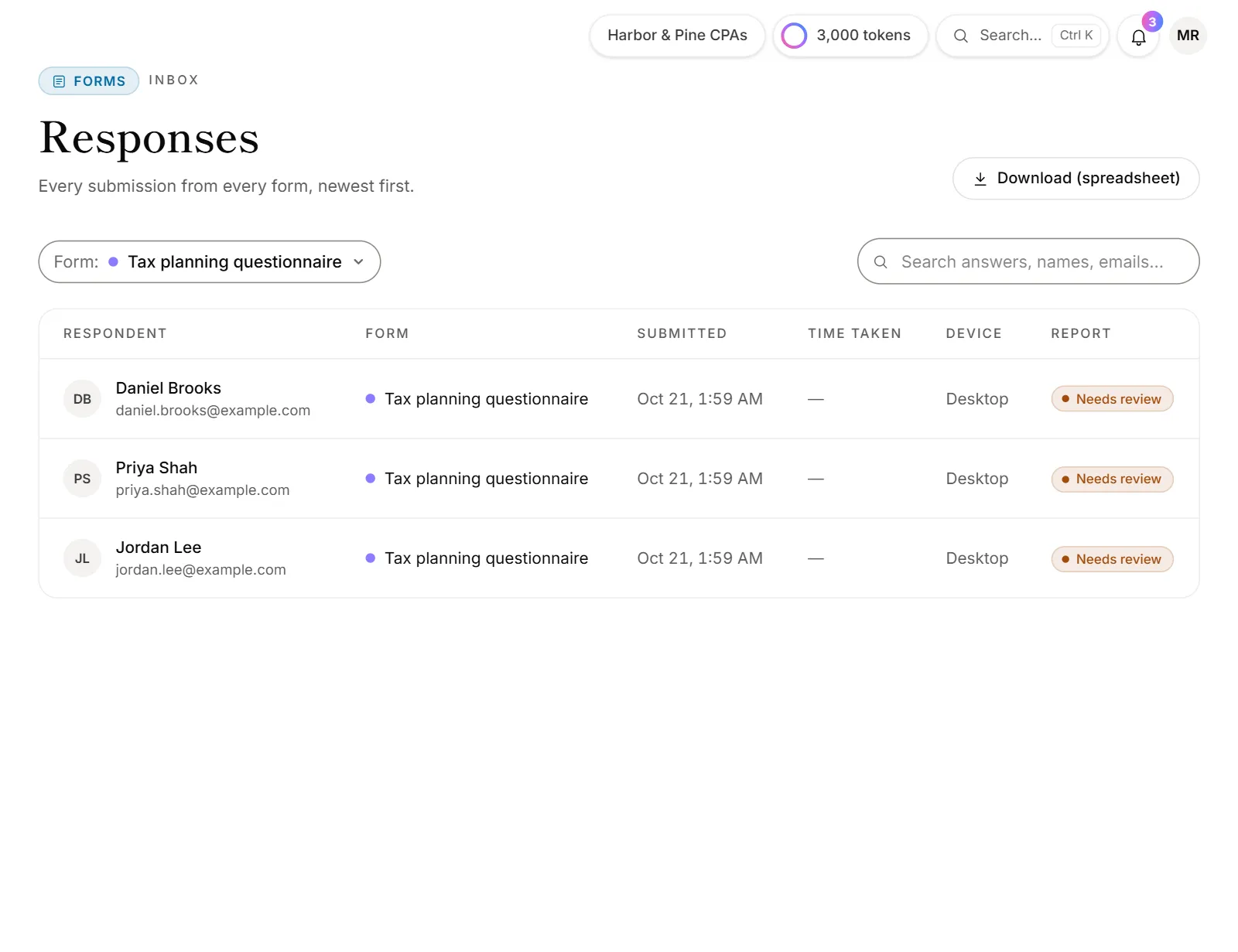Focus the top Search box with Ctrl K

(1022, 36)
